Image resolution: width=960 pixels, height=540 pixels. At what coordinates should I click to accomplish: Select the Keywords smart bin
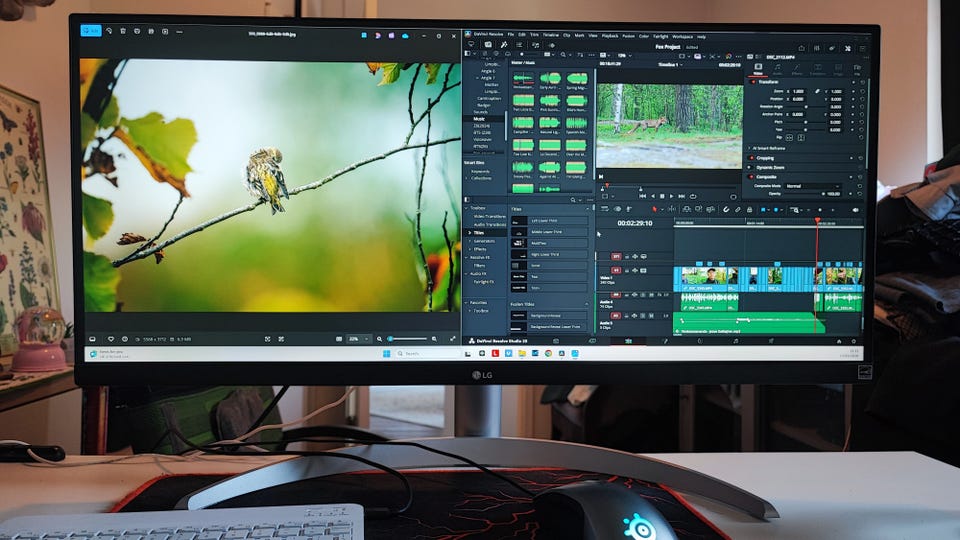coord(481,171)
